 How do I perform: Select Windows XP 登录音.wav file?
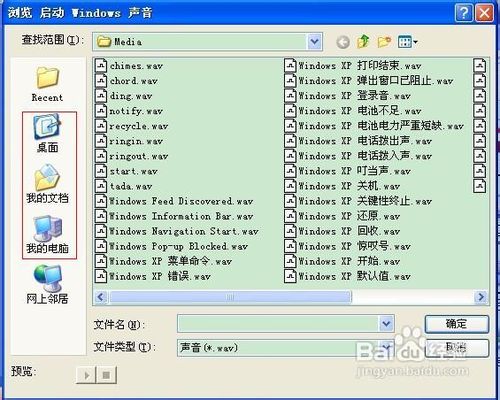pyautogui.click(x=348, y=96)
